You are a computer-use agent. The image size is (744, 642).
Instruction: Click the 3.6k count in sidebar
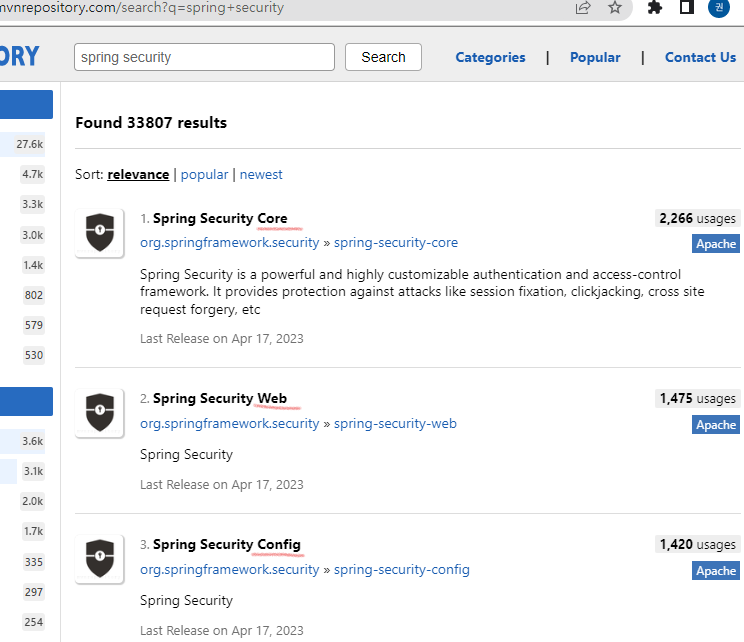pyautogui.click(x=32, y=441)
